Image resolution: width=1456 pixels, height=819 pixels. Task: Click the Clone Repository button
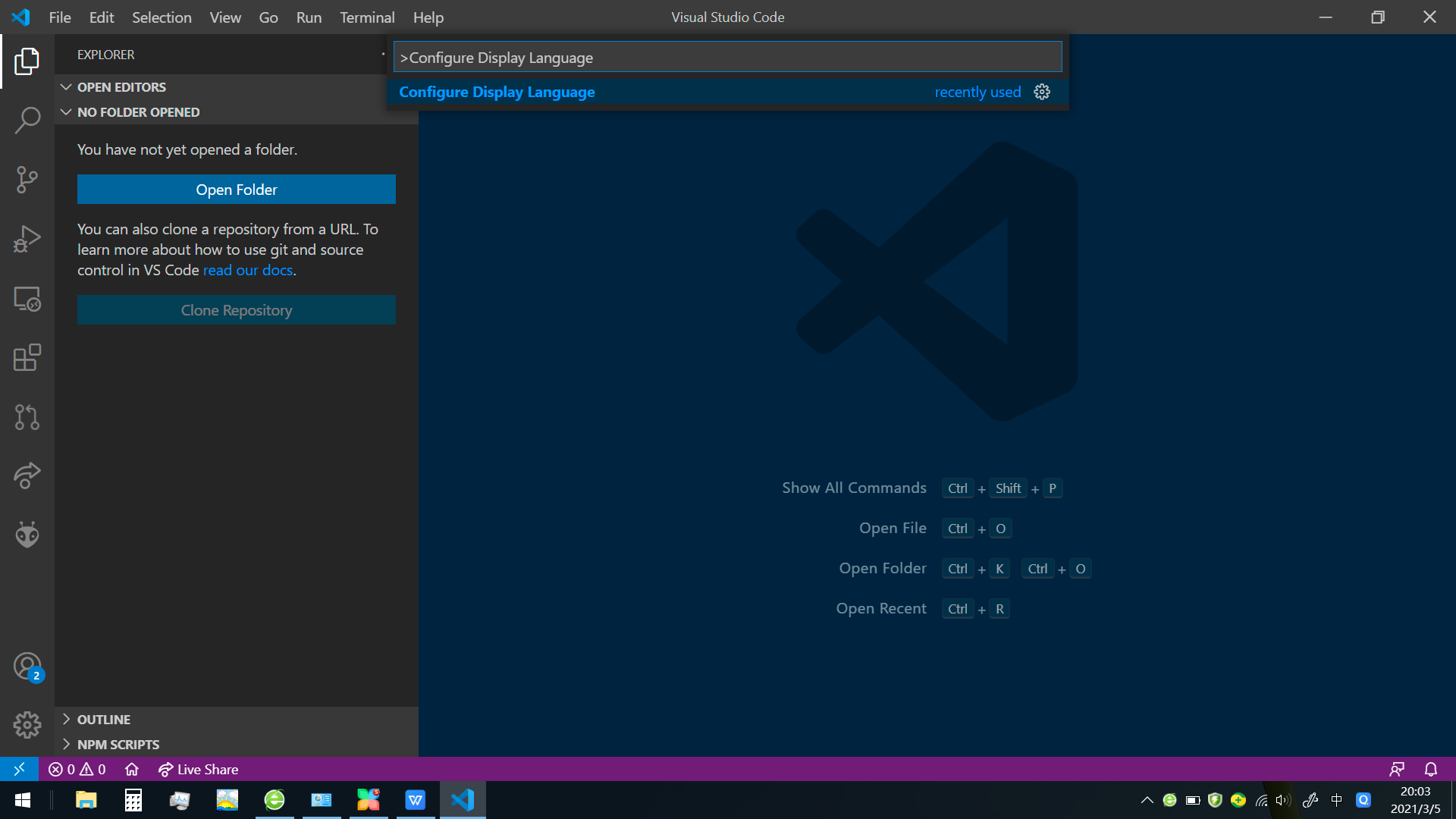(x=237, y=310)
